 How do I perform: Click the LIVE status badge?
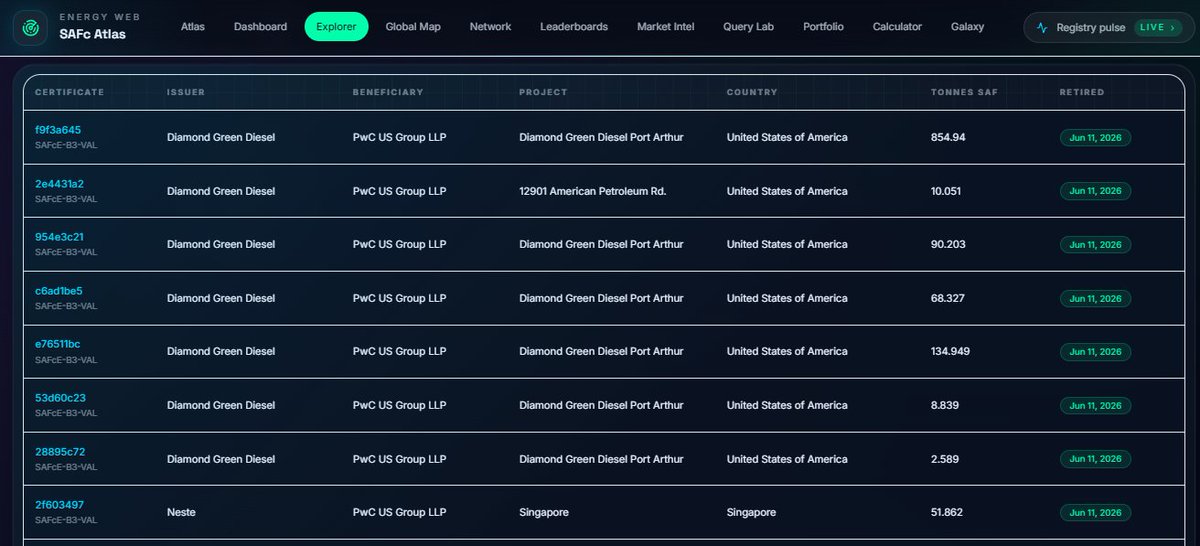[x=1158, y=27]
